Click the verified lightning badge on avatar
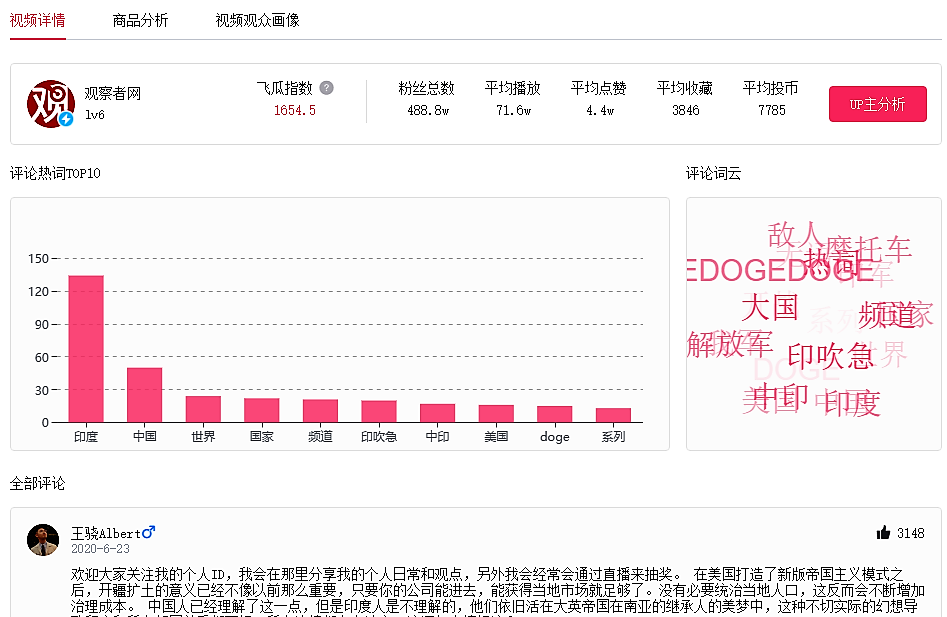 (x=66, y=119)
